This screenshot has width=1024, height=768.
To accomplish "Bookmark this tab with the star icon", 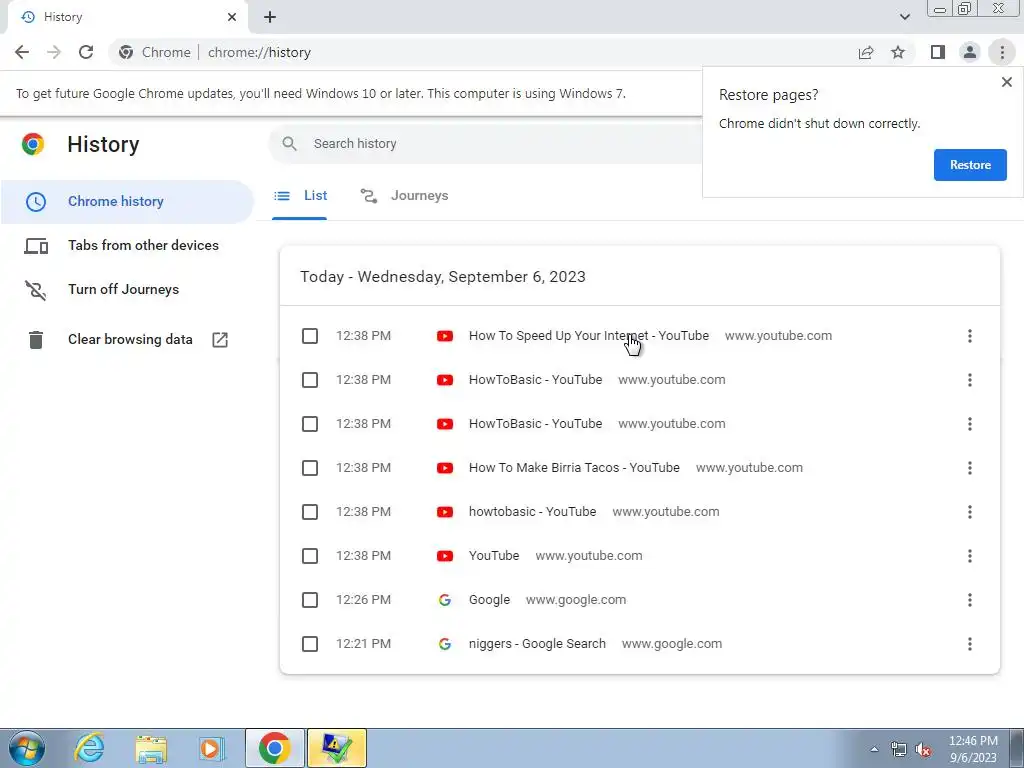I will [x=898, y=52].
